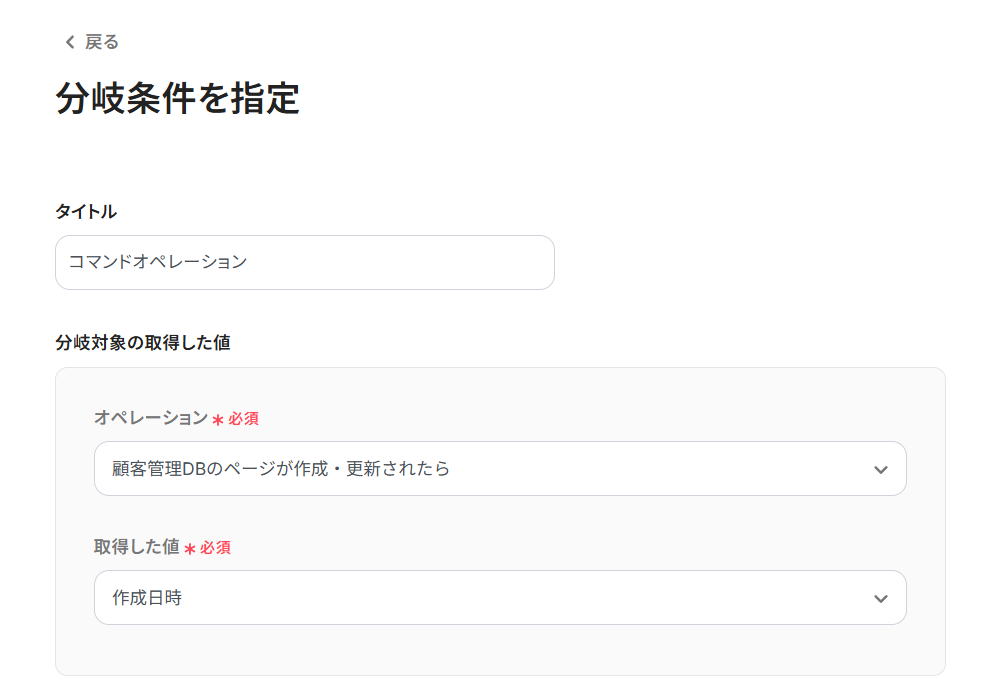
Task: Click the 取得した値 field label
Action: pos(136,547)
